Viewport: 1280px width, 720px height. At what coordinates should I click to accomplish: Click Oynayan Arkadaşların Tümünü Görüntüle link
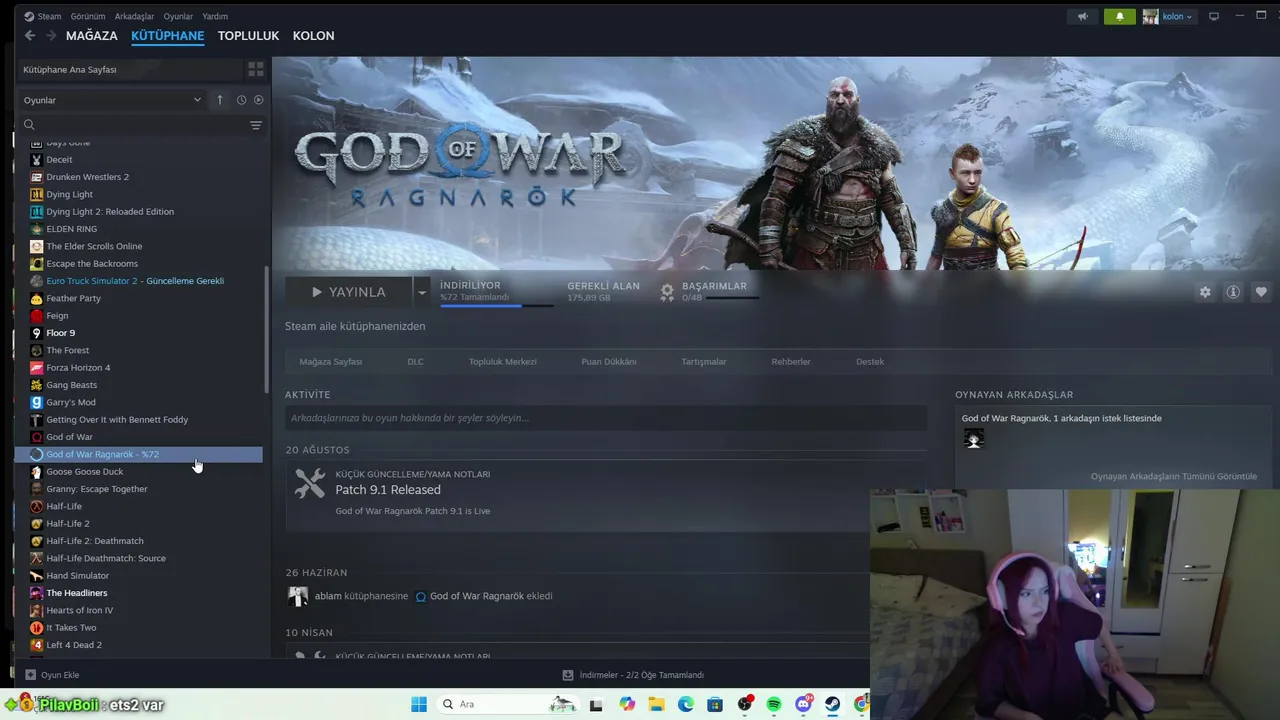click(x=1174, y=476)
